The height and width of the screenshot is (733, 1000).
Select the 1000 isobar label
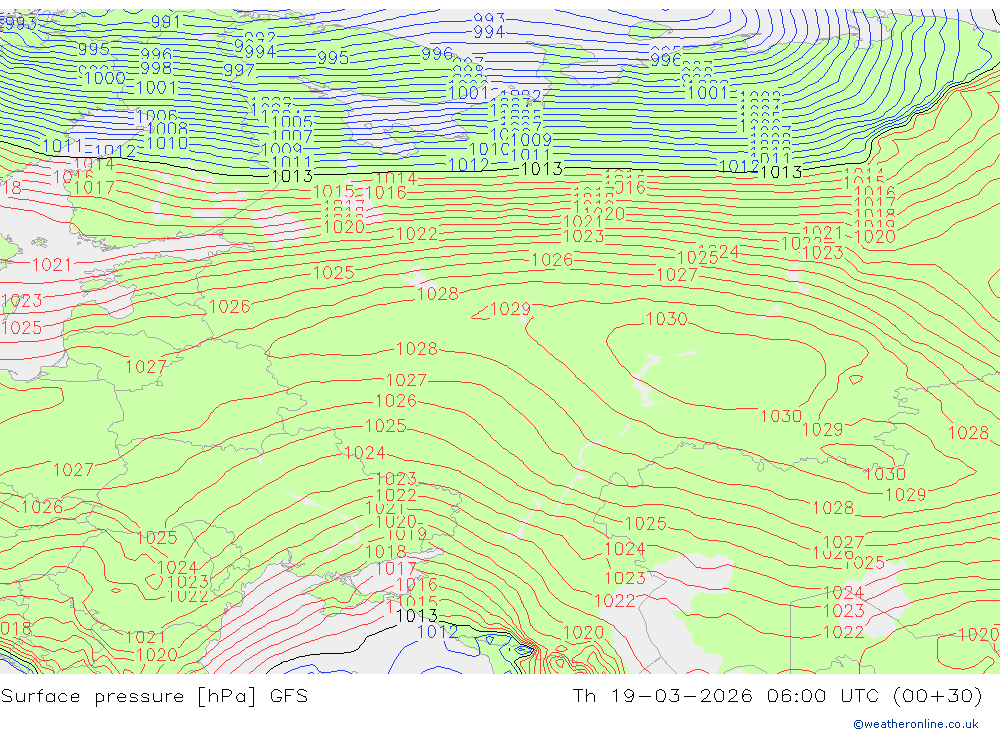(x=105, y=78)
